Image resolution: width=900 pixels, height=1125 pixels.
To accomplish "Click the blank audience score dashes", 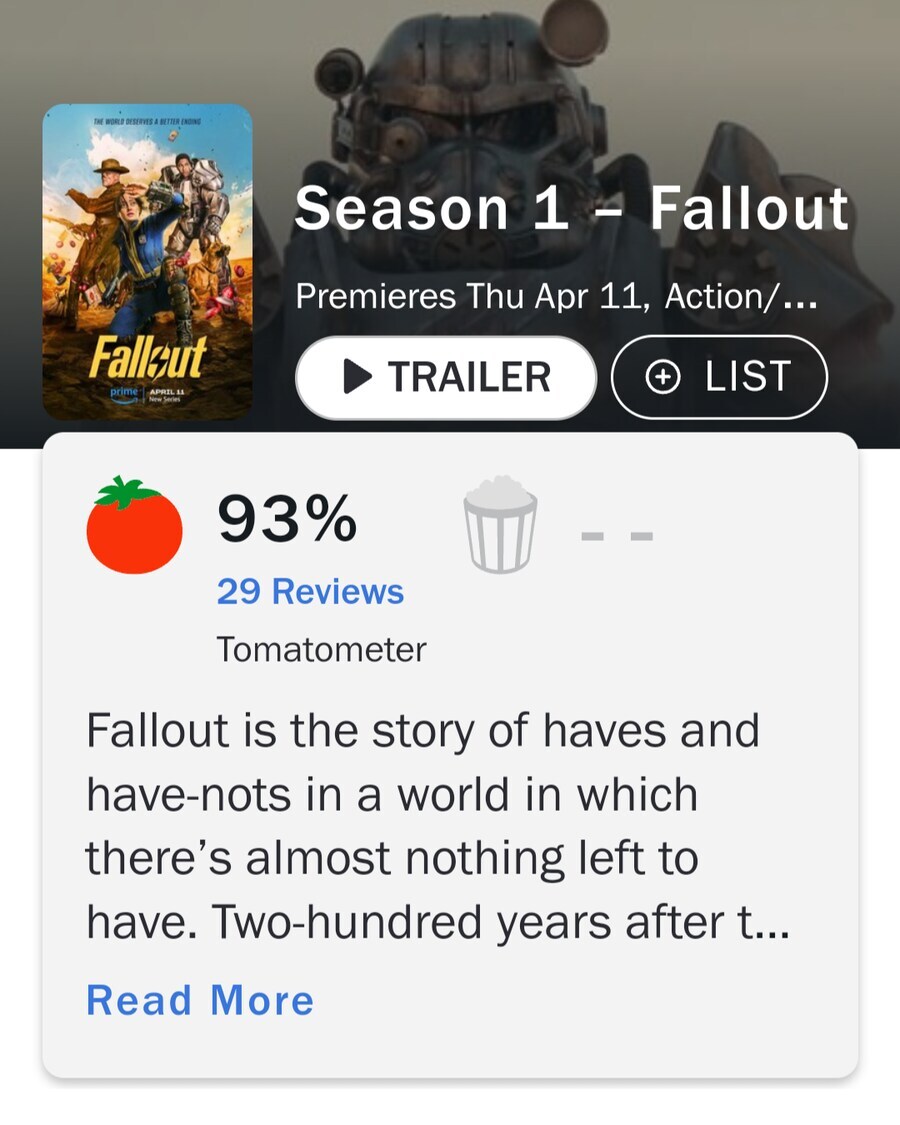I will pyautogui.click(x=617, y=536).
